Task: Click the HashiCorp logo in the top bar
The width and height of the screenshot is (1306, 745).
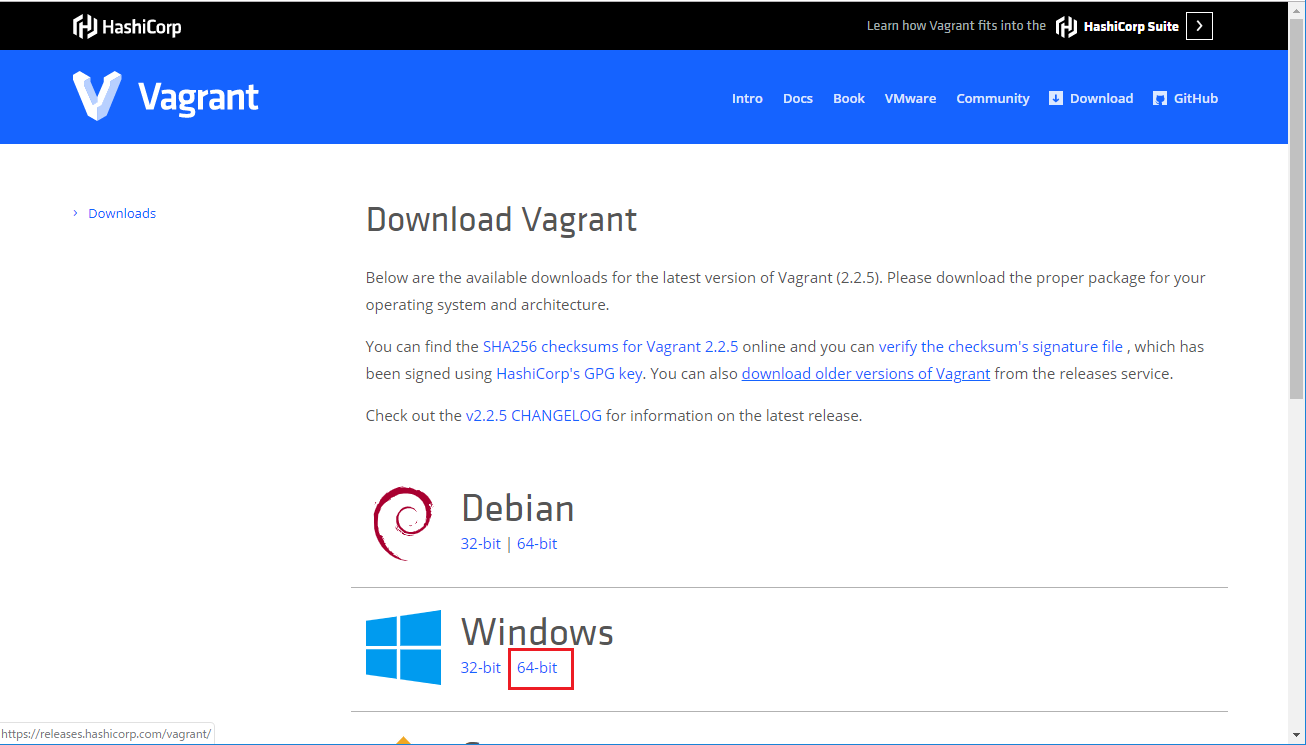Action: pyautogui.click(x=127, y=26)
